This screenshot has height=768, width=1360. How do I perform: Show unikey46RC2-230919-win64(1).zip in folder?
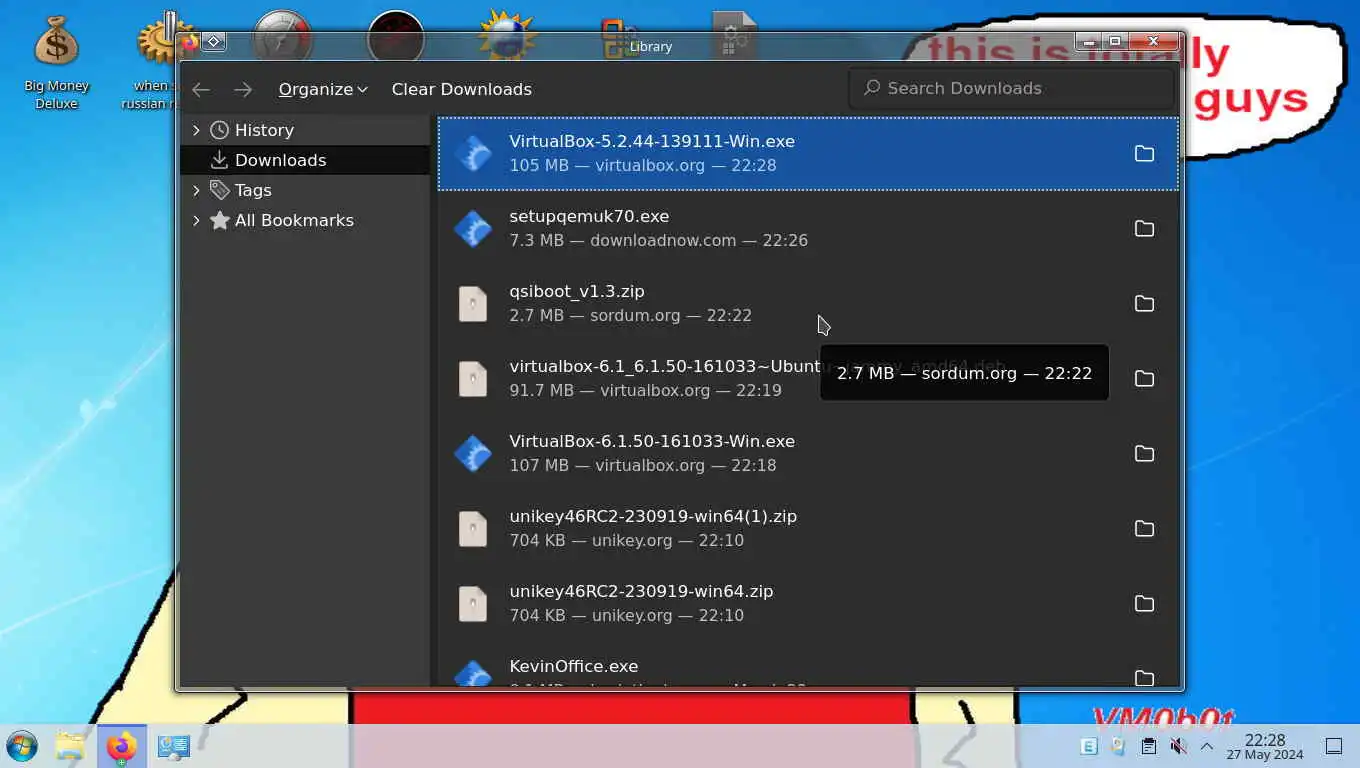[x=1144, y=528]
